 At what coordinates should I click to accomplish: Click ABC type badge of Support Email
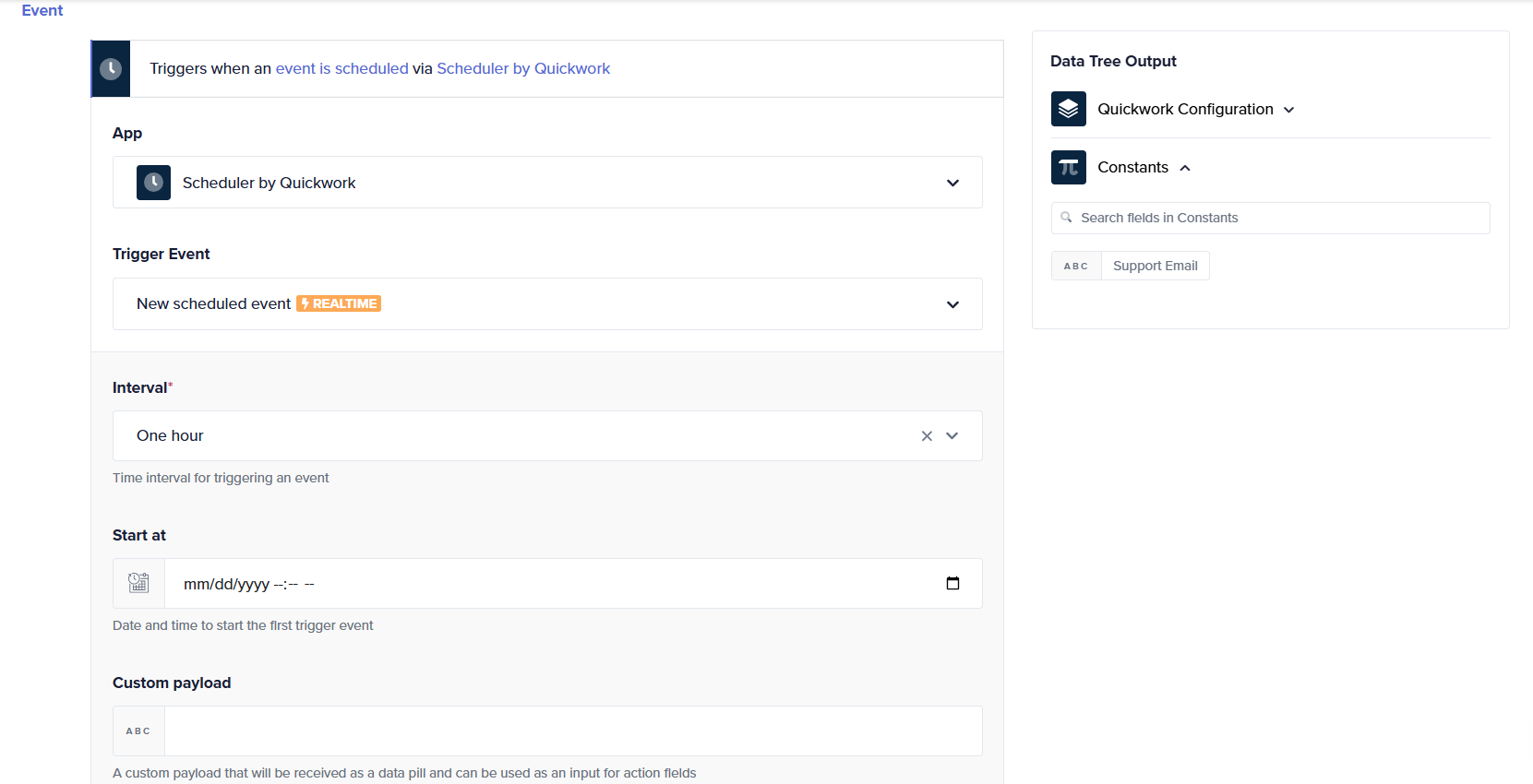(1076, 266)
